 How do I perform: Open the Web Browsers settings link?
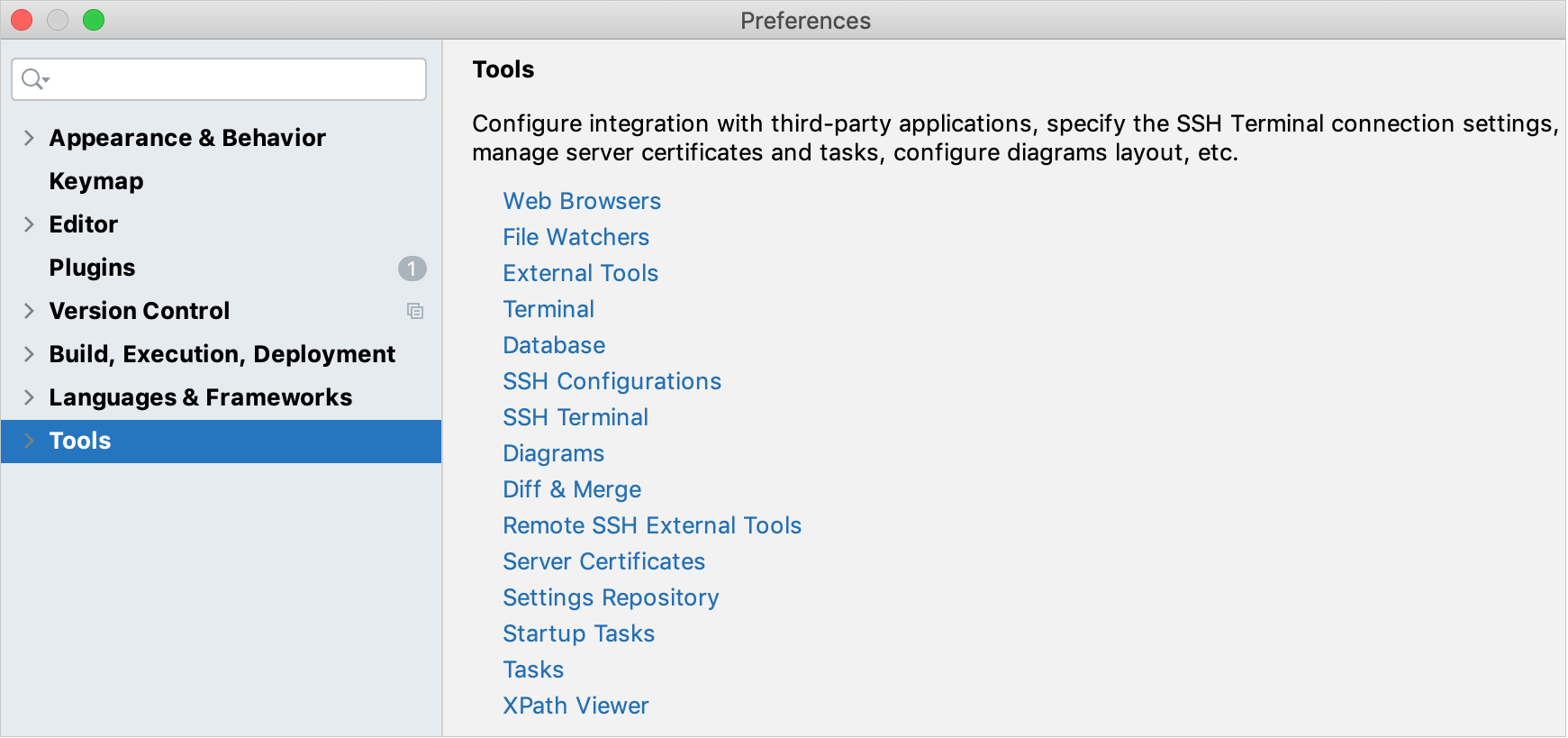point(582,201)
